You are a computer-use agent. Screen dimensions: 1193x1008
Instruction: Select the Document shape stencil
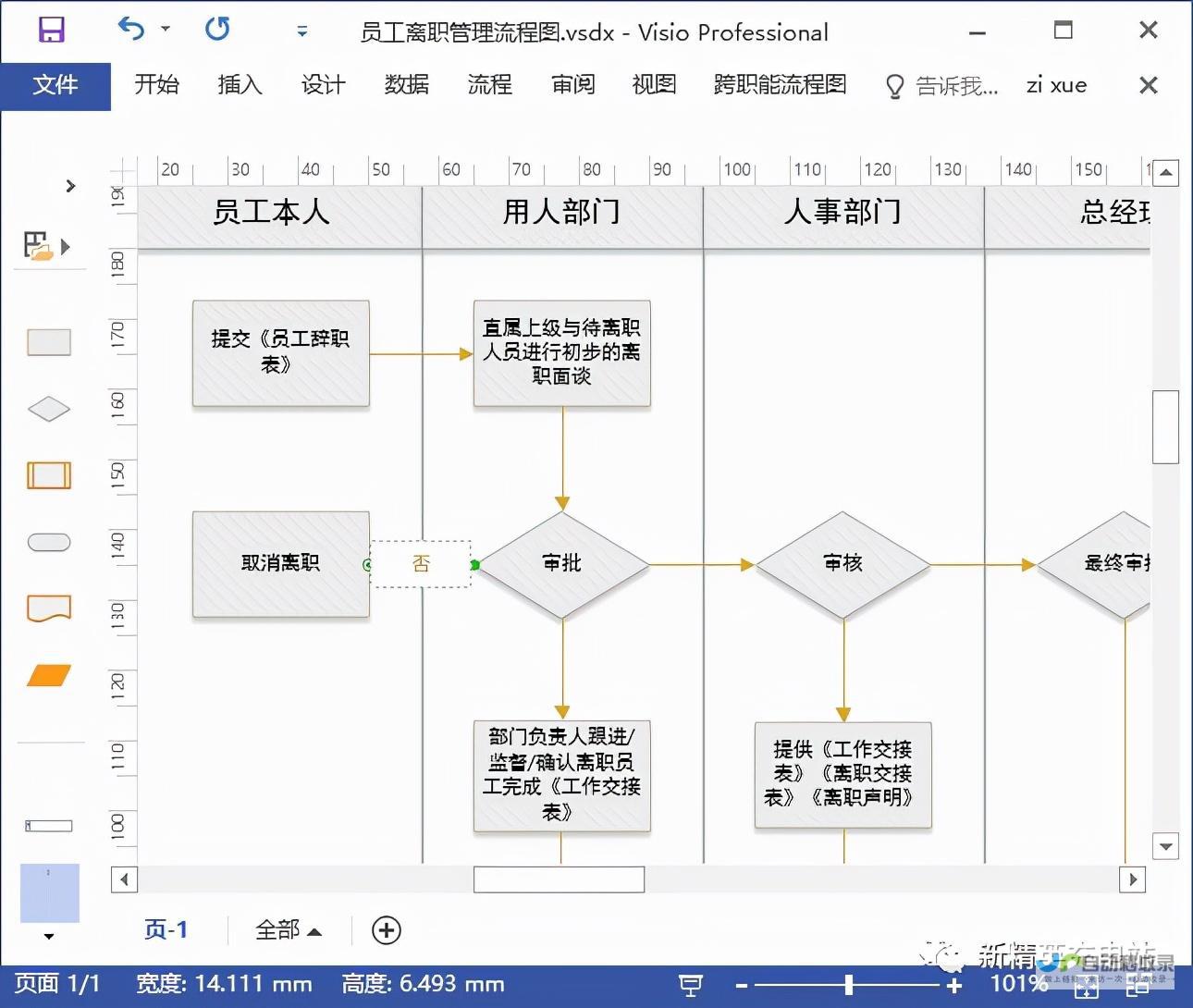click(x=49, y=608)
